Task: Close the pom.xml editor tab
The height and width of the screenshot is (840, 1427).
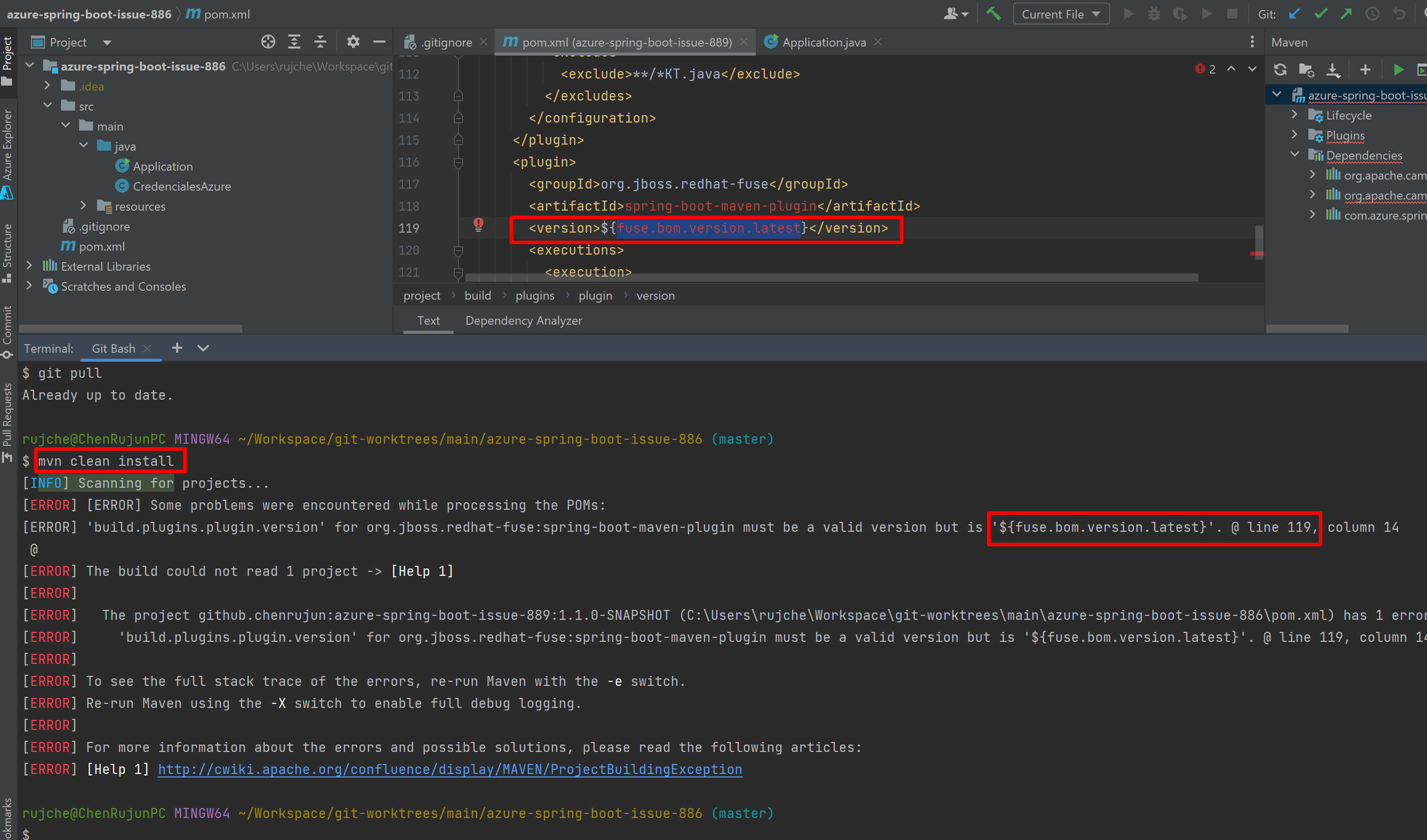Action: point(743,42)
